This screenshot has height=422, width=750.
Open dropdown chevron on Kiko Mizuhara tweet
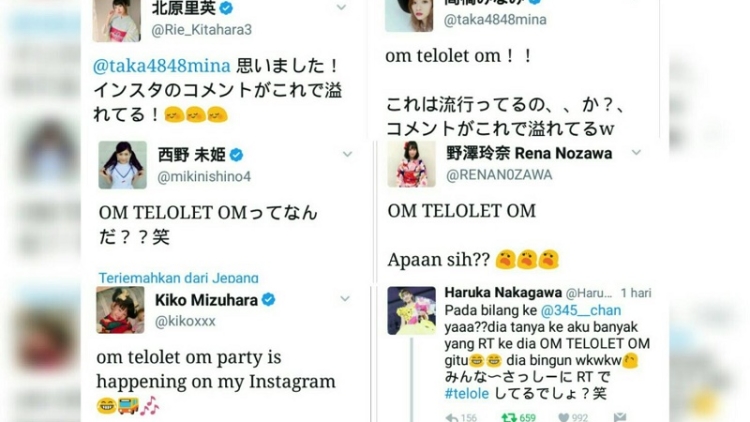(345, 299)
